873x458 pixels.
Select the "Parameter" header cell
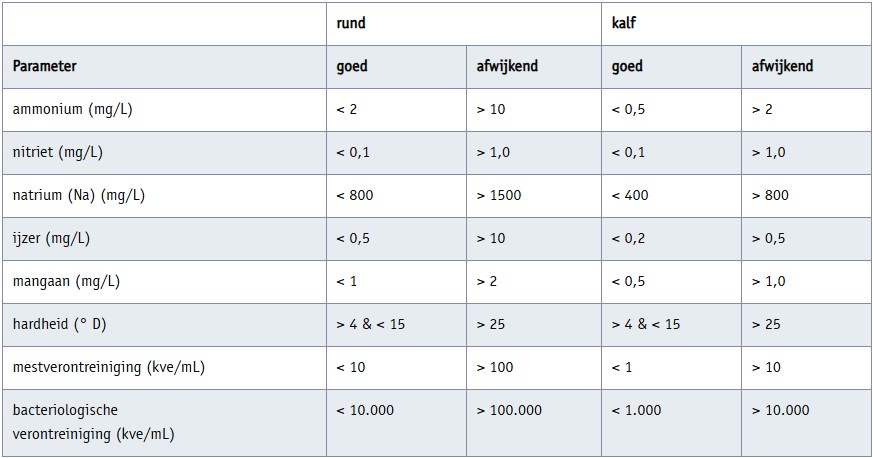tap(45, 66)
